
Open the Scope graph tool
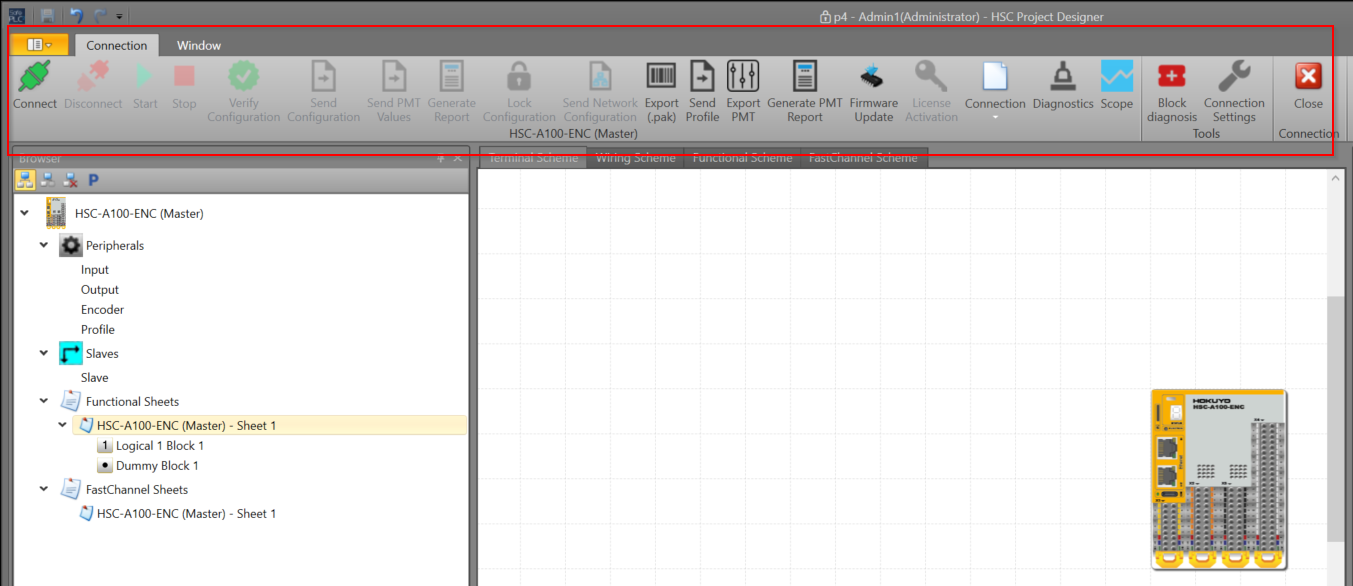coord(1116,76)
